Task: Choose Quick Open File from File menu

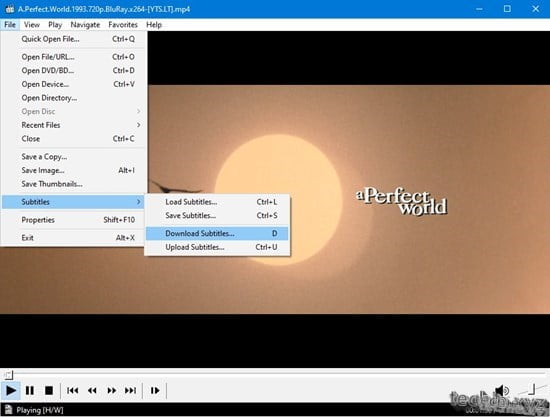Action: pyautogui.click(x=73, y=39)
